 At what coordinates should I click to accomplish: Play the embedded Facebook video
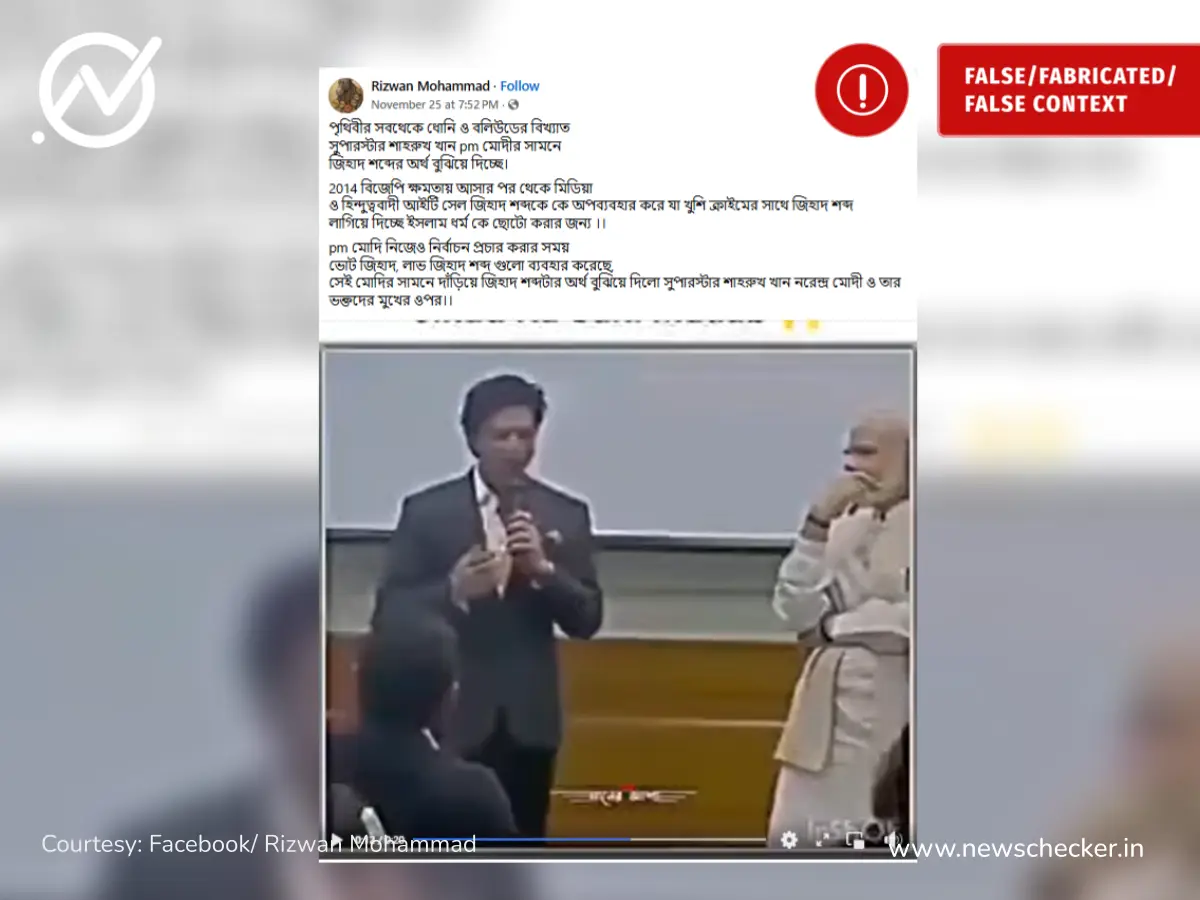tap(337, 840)
